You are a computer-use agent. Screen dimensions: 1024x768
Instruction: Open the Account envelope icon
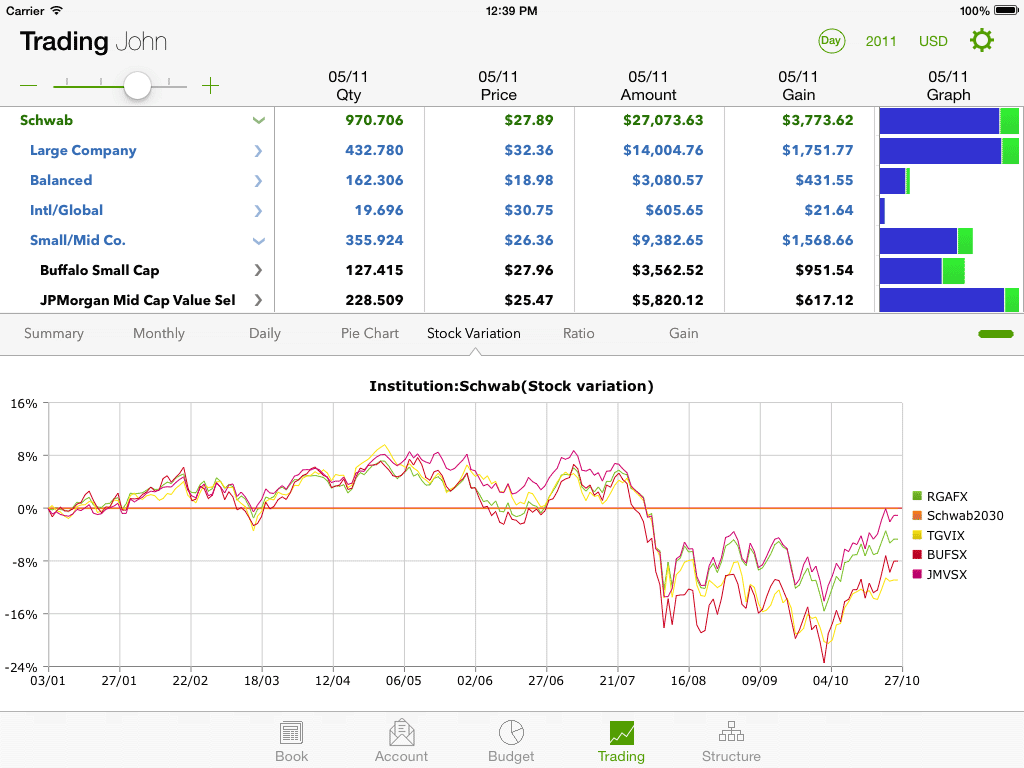click(x=401, y=733)
